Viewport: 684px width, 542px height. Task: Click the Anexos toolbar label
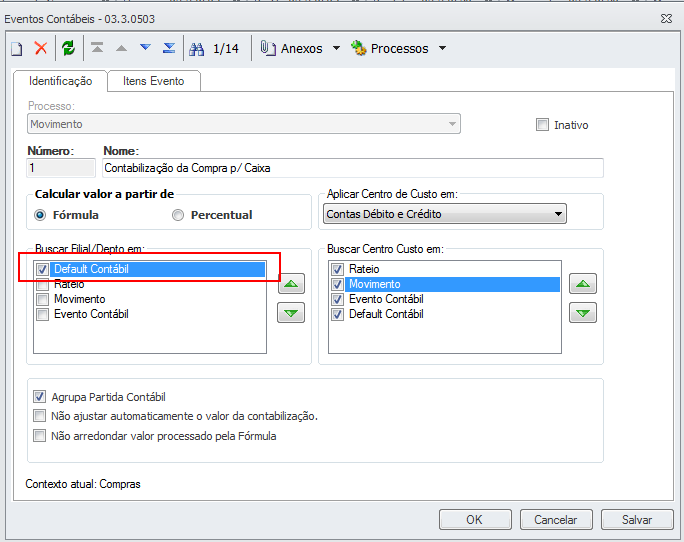point(301,48)
